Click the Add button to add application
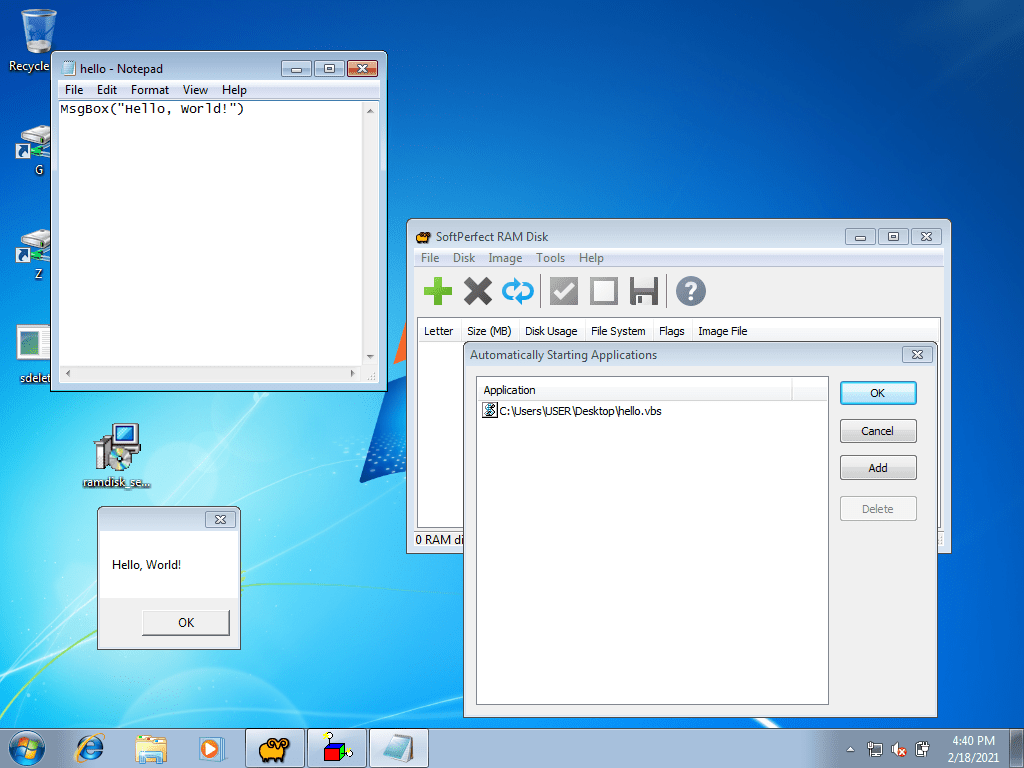Viewport: 1024px width, 768px height. (x=878, y=468)
